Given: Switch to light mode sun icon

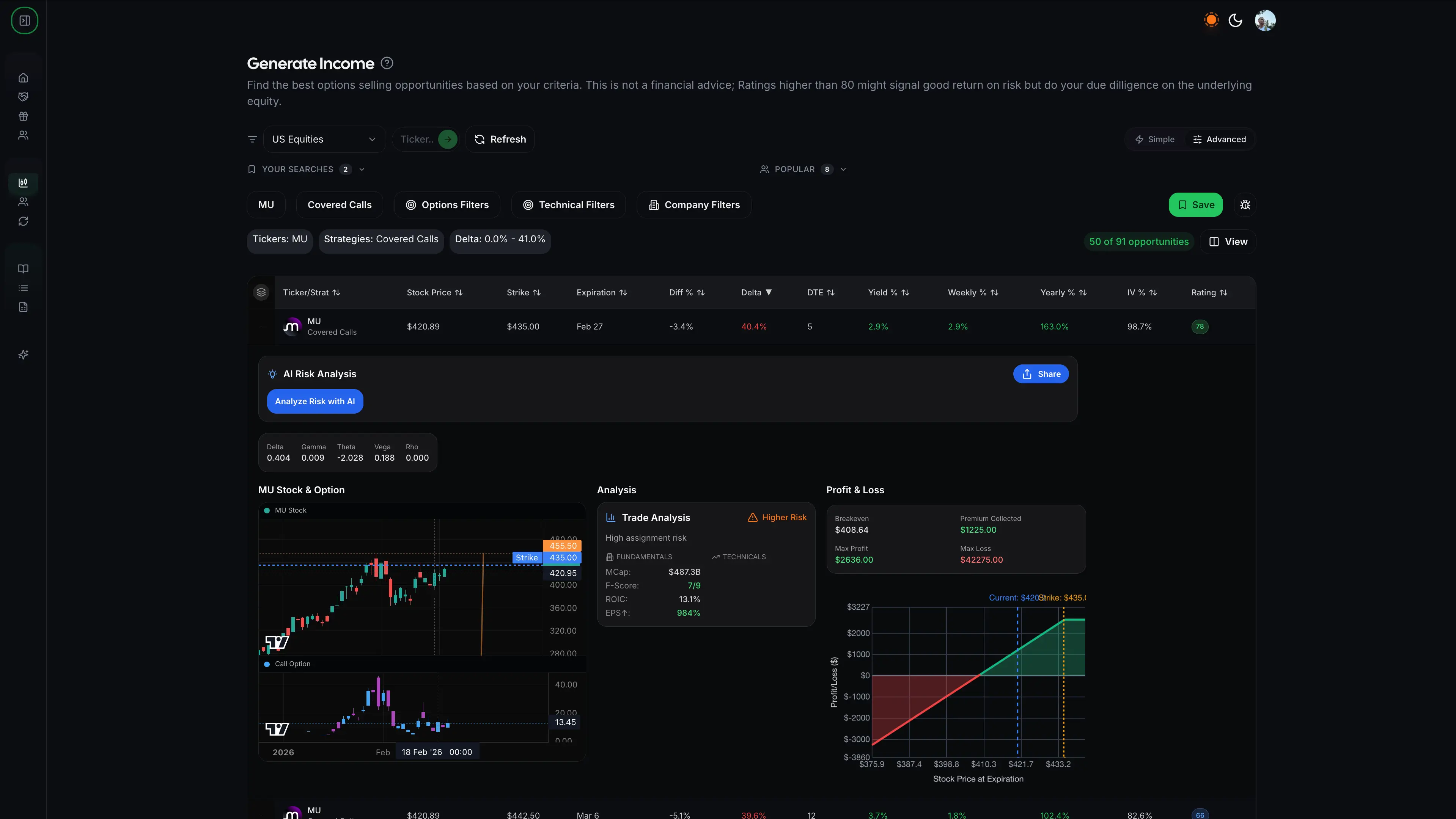Looking at the screenshot, I should click(1211, 20).
